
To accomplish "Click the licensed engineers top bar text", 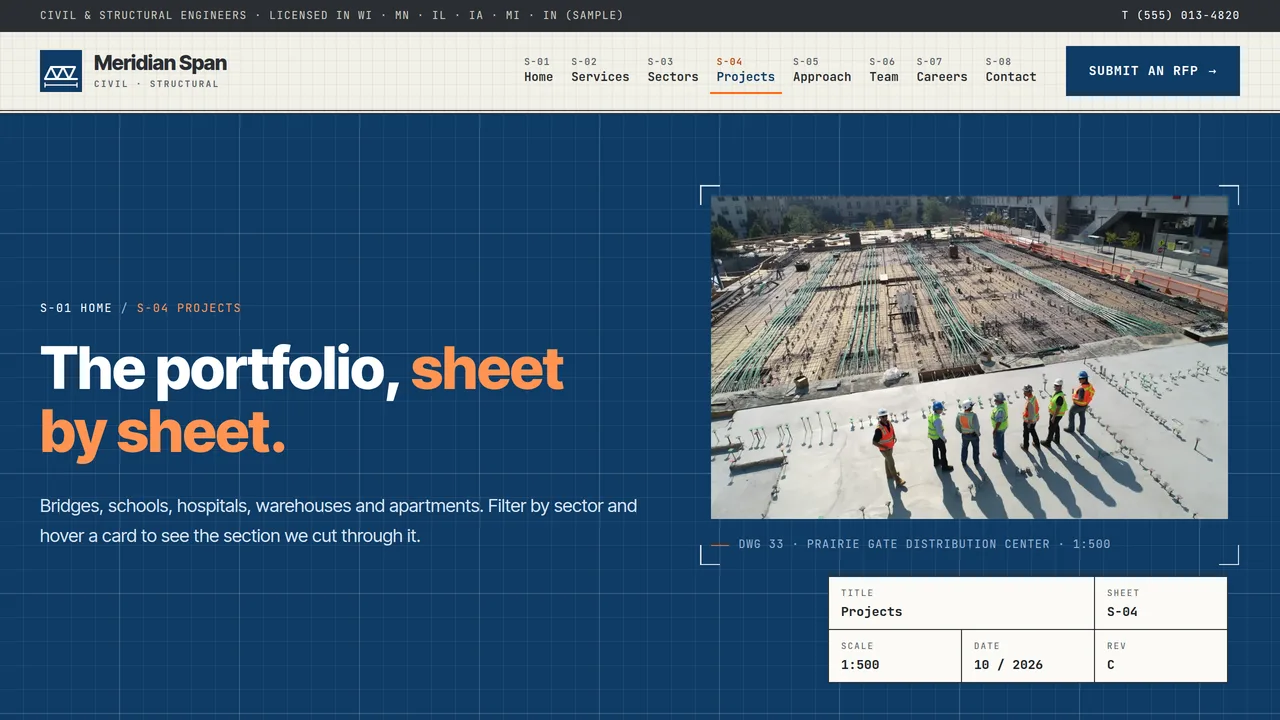I will pos(331,16).
